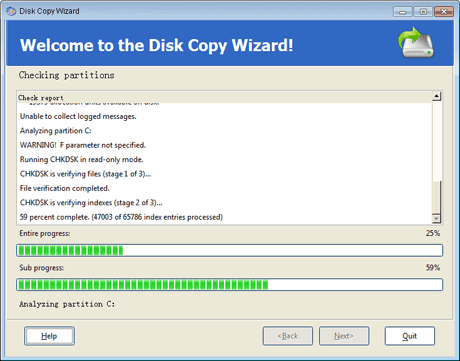
Task: Select the 'WARNING! F parameter not specified' line
Action: [x=83, y=145]
